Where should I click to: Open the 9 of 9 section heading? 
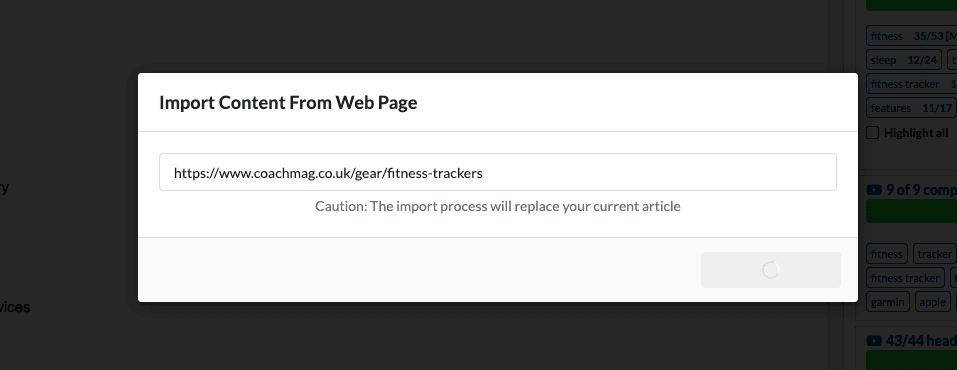pos(922,190)
